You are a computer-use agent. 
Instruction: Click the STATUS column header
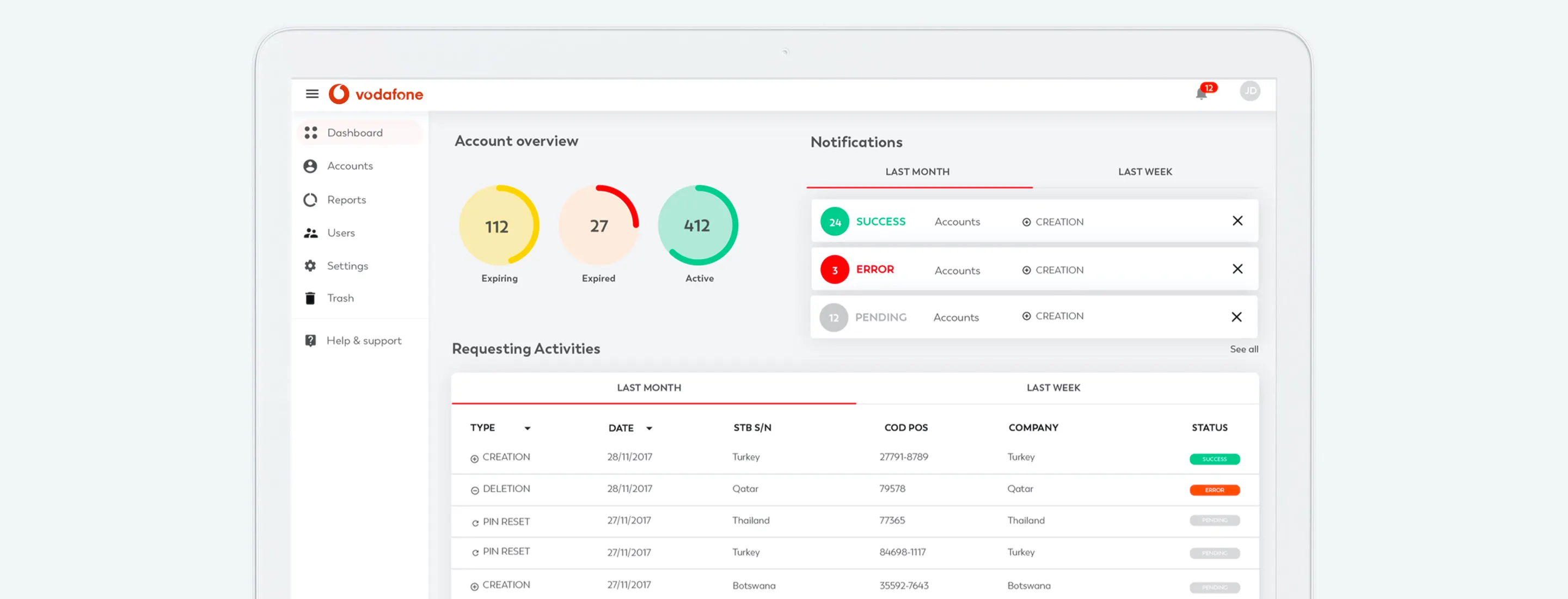1209,428
